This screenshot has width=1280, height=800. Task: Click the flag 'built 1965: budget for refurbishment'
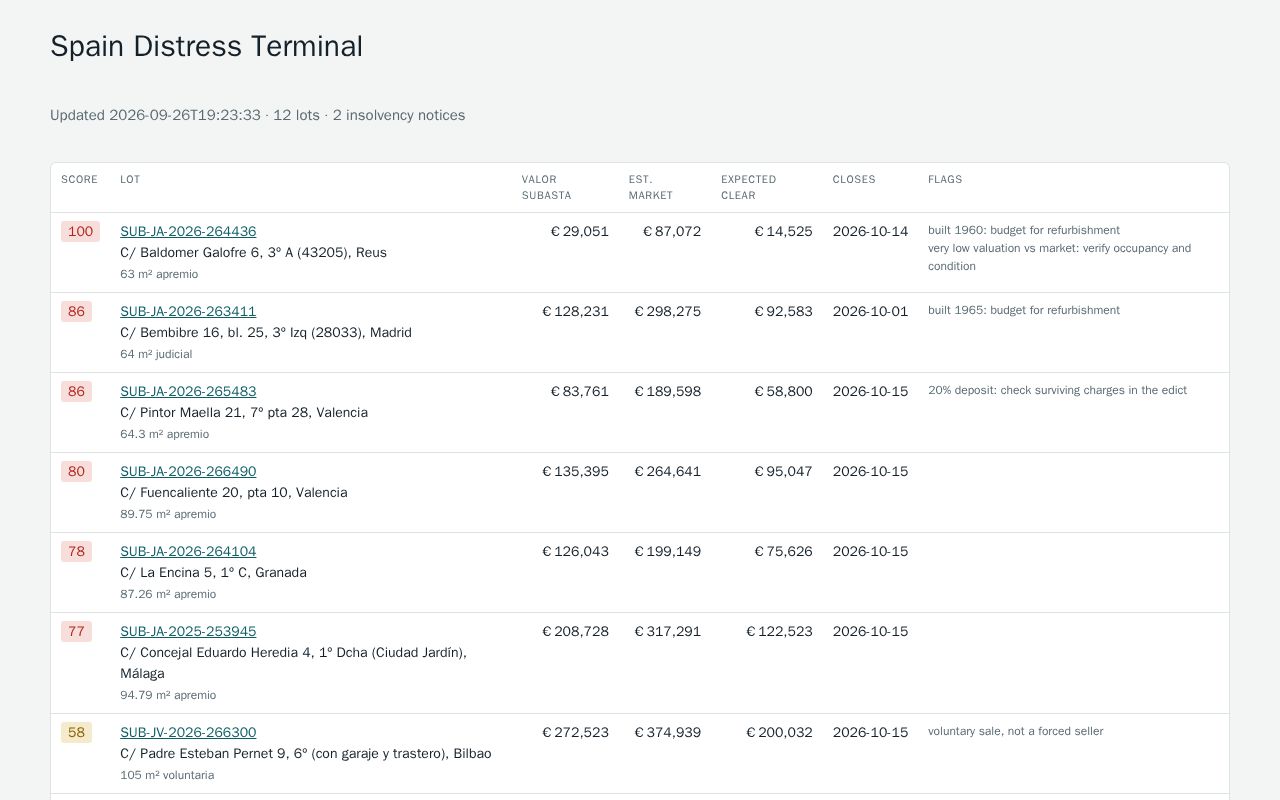tap(1024, 310)
